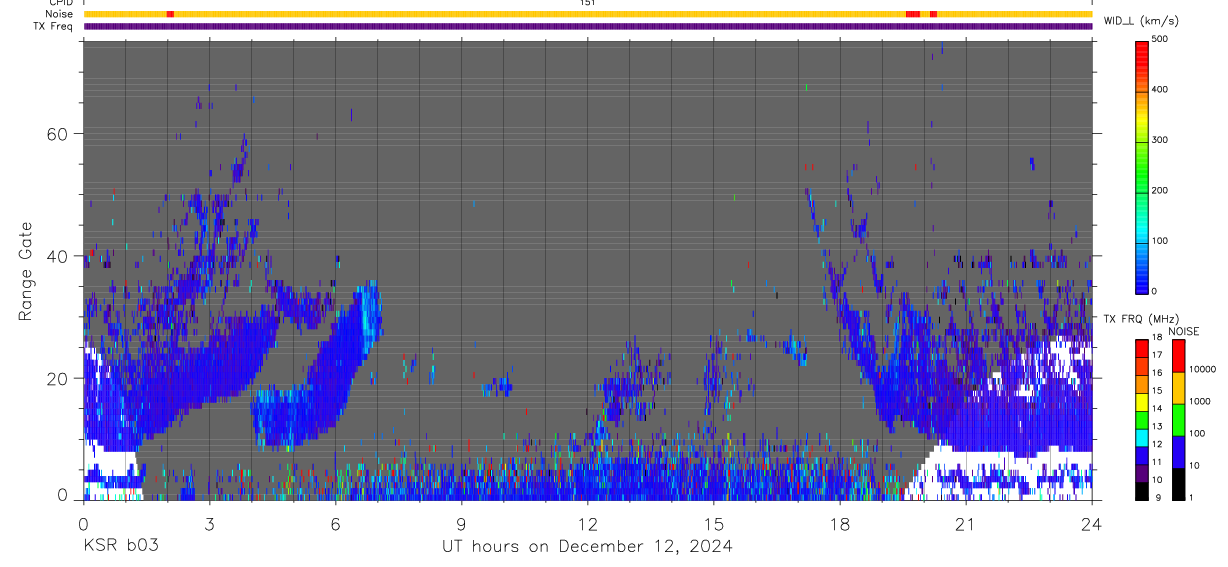Click the 15 hour tick on the time axis
Image resolution: width=1228 pixels, height=567 pixels.
[714, 523]
